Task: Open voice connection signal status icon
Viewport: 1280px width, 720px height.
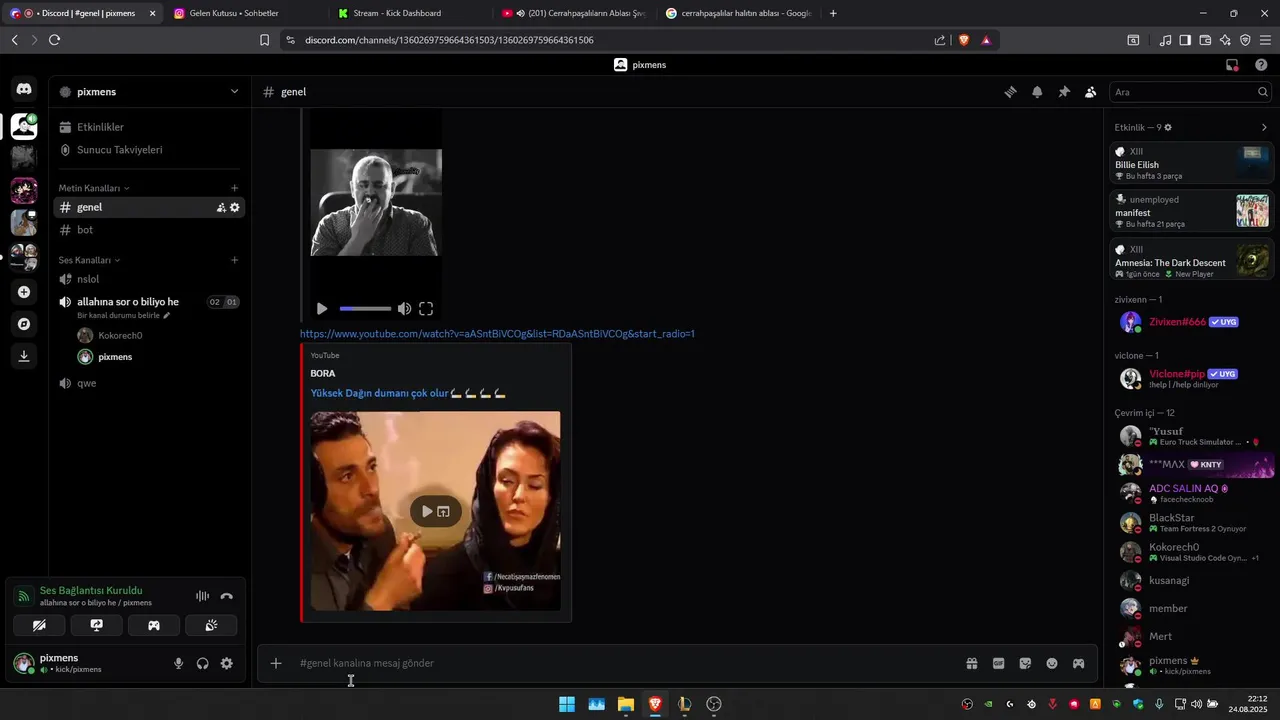Action: (x=23, y=596)
